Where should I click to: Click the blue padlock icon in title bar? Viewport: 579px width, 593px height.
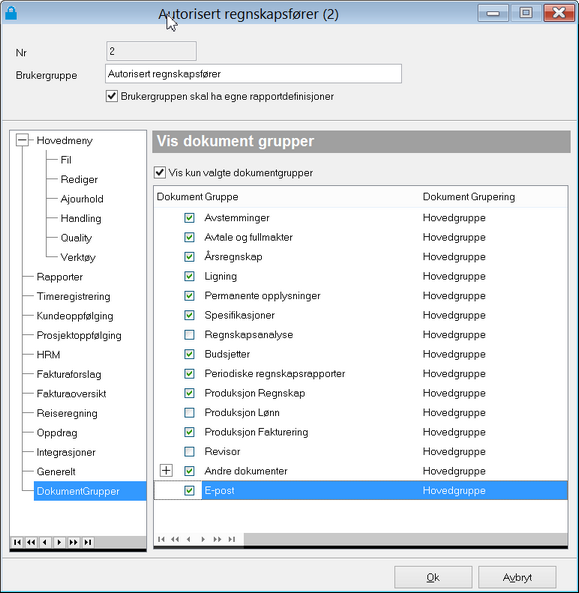[x=11, y=13]
